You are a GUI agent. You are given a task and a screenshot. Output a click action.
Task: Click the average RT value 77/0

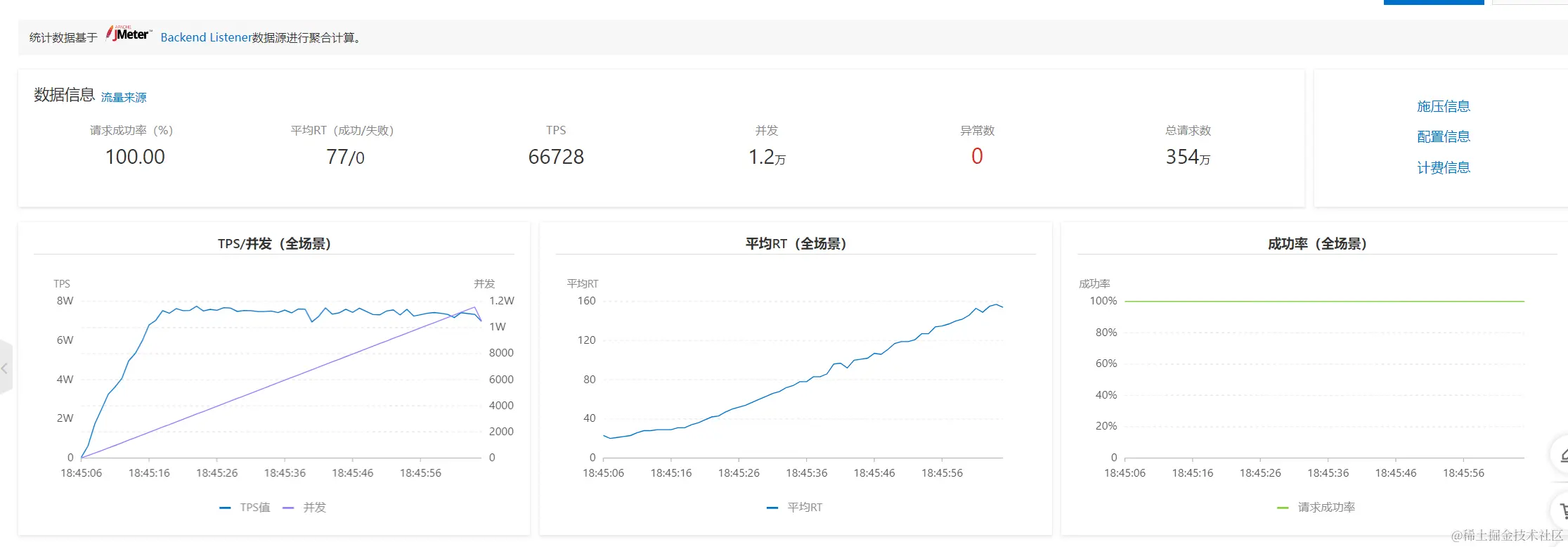pos(345,157)
